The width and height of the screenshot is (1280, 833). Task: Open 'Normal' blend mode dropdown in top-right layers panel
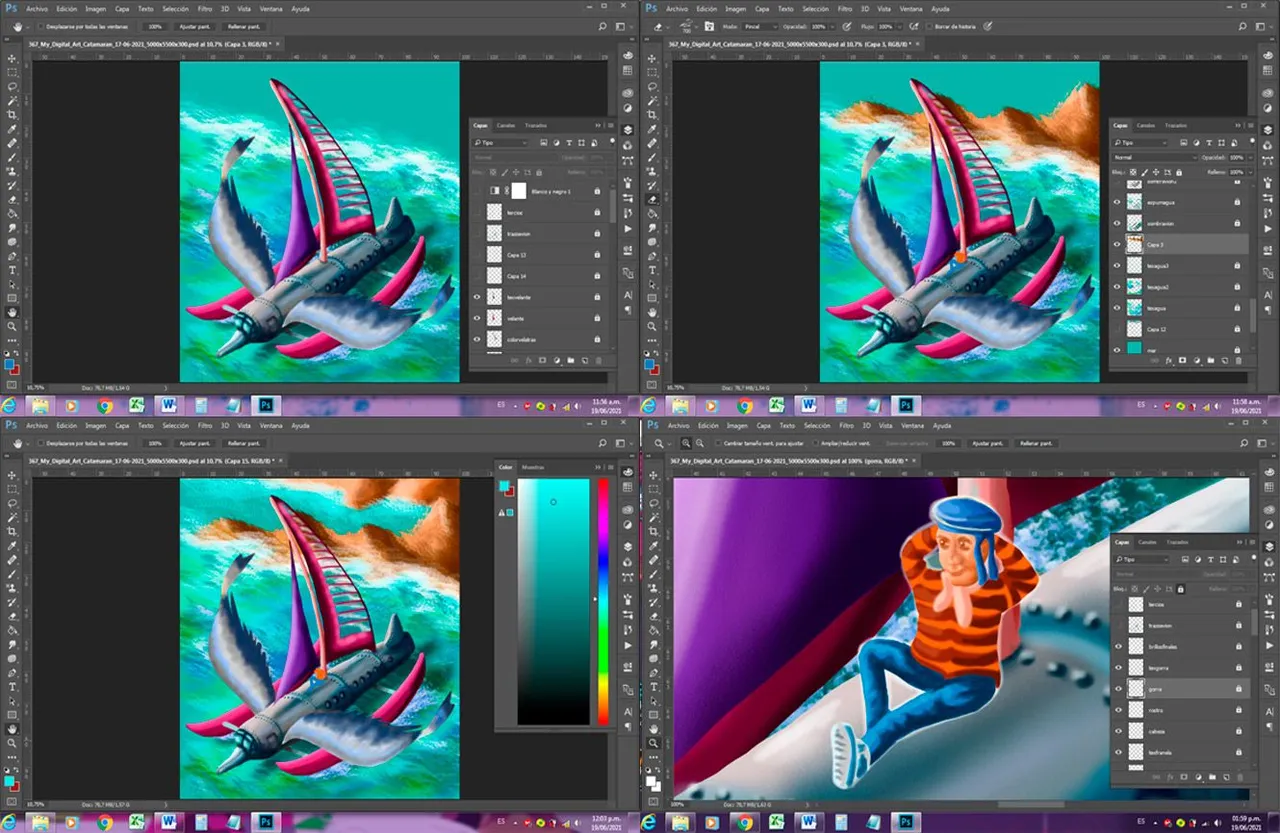tap(1155, 157)
